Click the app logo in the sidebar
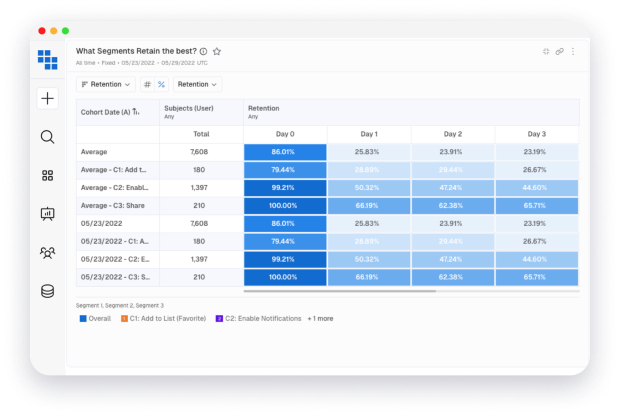The width and height of the screenshot is (620, 416). 48,59
